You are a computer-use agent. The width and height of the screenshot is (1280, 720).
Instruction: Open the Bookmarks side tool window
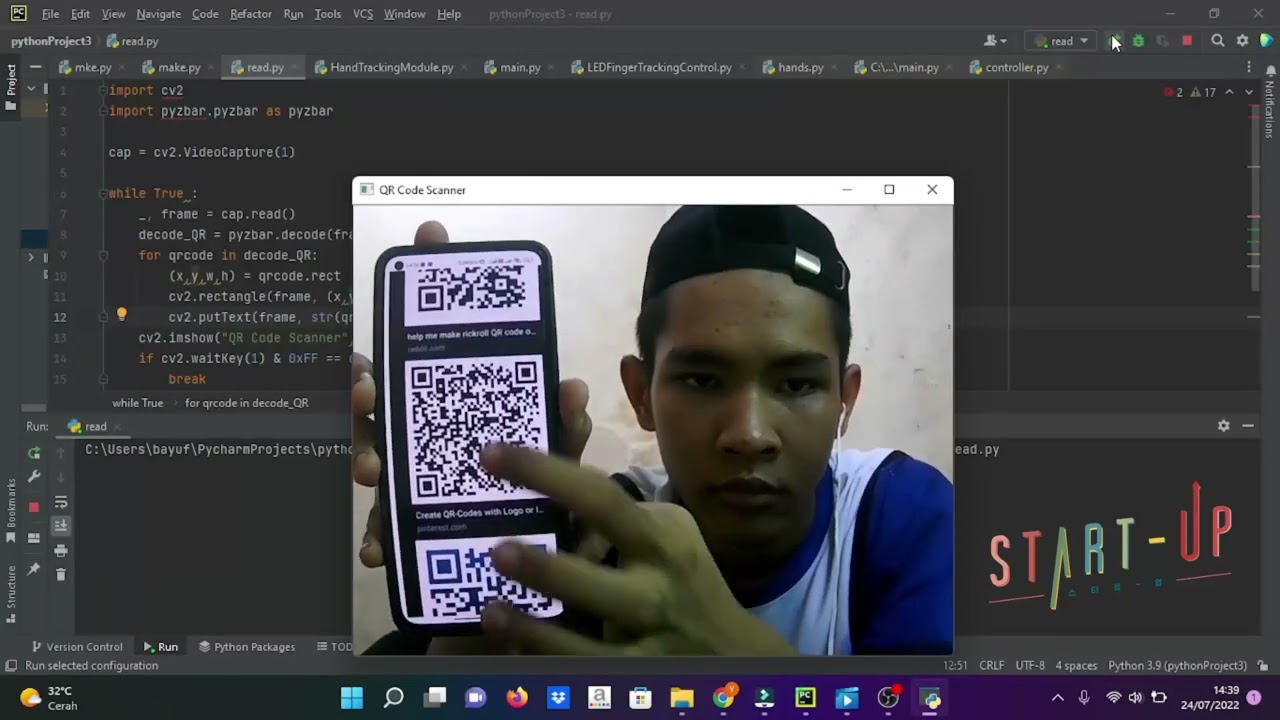click(11, 512)
